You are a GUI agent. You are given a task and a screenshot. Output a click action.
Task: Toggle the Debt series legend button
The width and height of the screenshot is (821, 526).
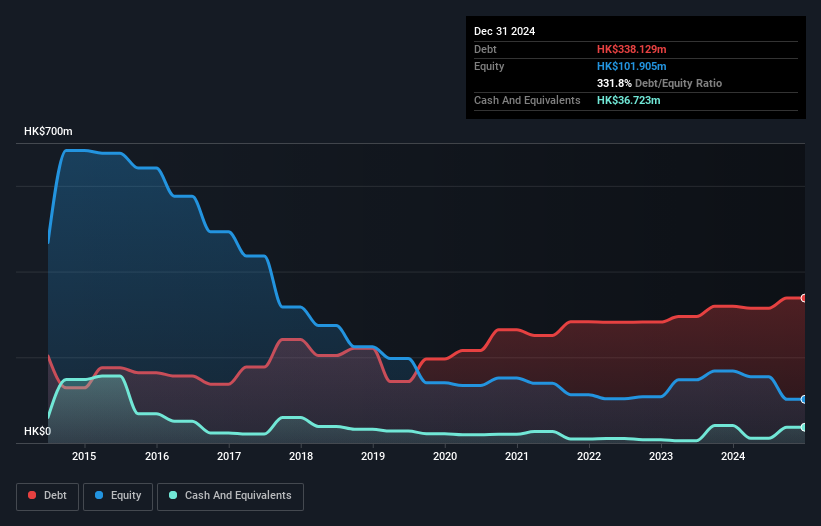(x=48, y=496)
